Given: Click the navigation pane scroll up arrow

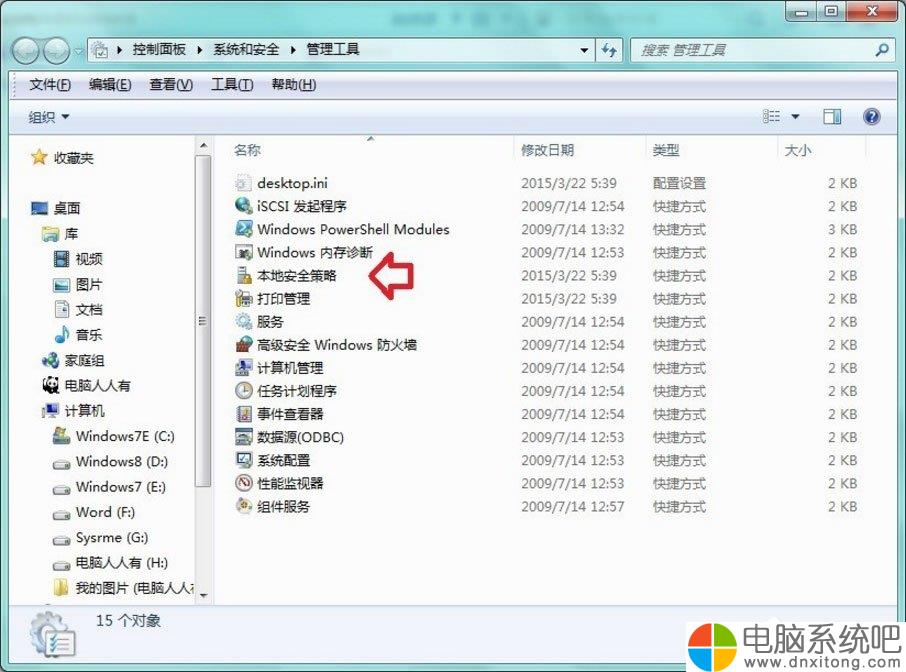Looking at the screenshot, I should point(203,145).
